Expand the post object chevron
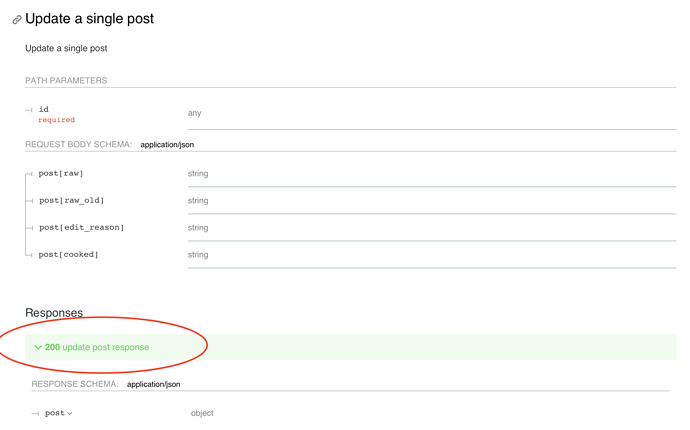The width and height of the screenshot is (690, 430). coord(70,413)
